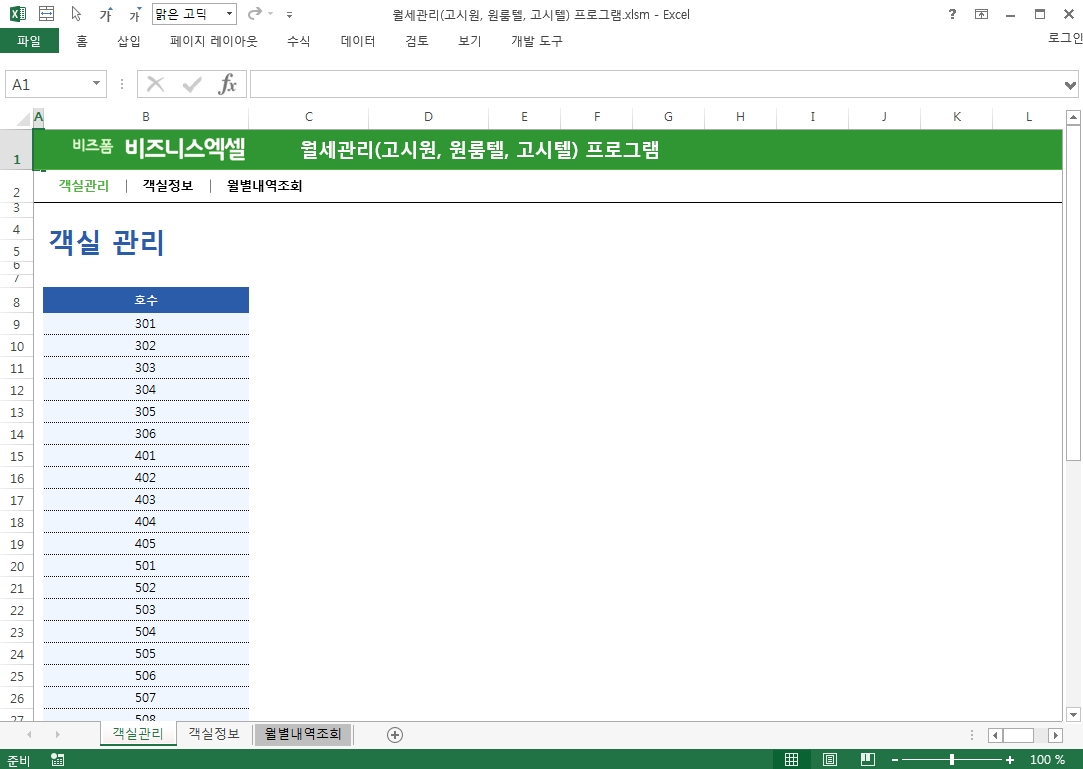Switch to Page Break Preview icon

point(868,759)
